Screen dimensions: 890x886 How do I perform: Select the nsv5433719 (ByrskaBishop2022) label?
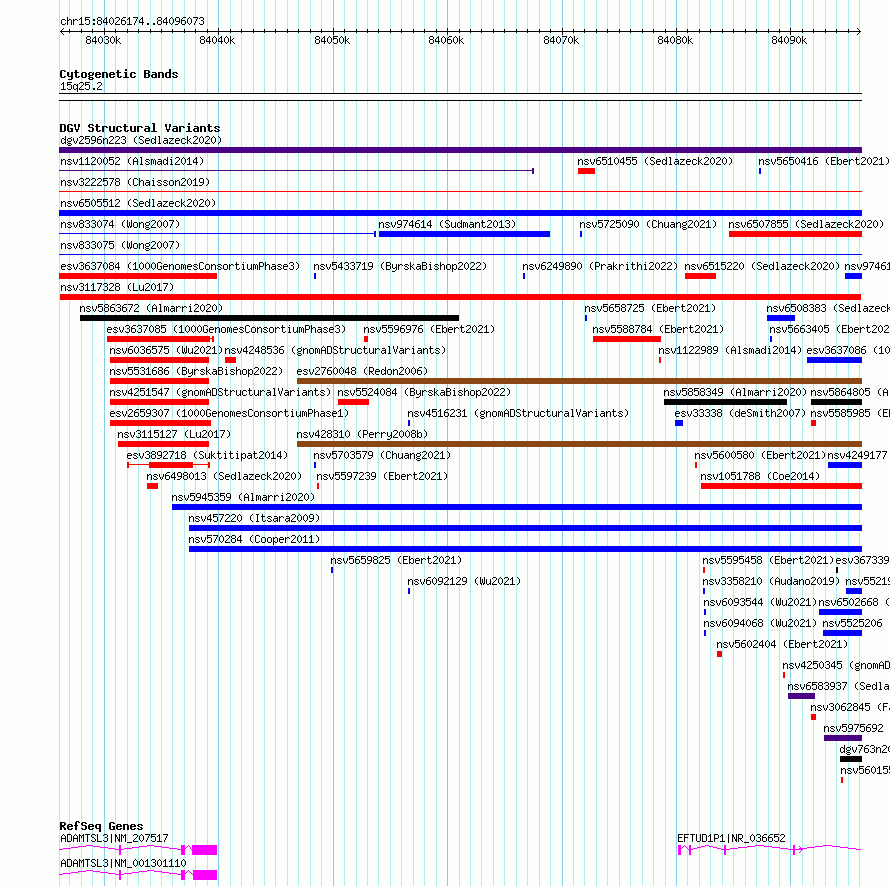pyautogui.click(x=400, y=266)
